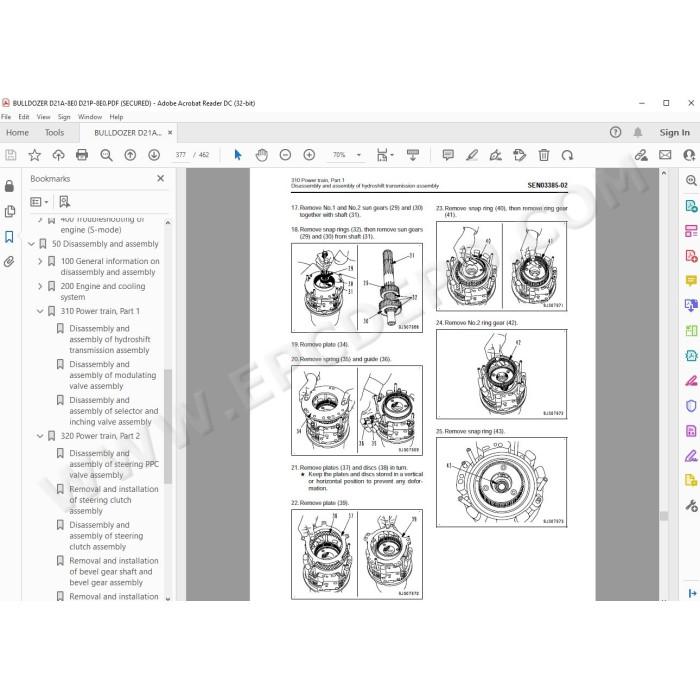The width and height of the screenshot is (700, 700).
Task: Click the Save file icon in the toolbar
Action: tap(11, 155)
